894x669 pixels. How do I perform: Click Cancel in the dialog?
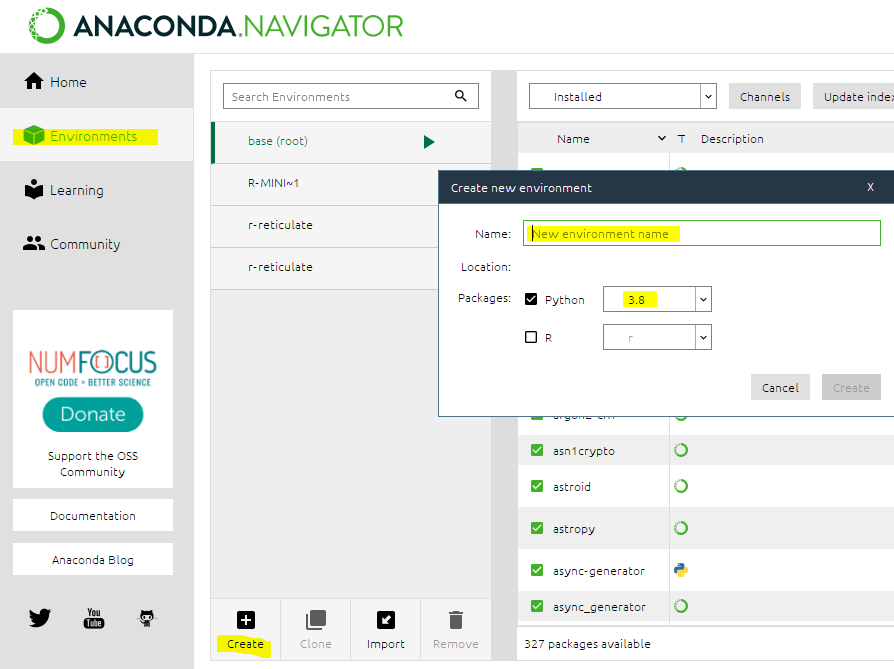pyautogui.click(x=780, y=387)
